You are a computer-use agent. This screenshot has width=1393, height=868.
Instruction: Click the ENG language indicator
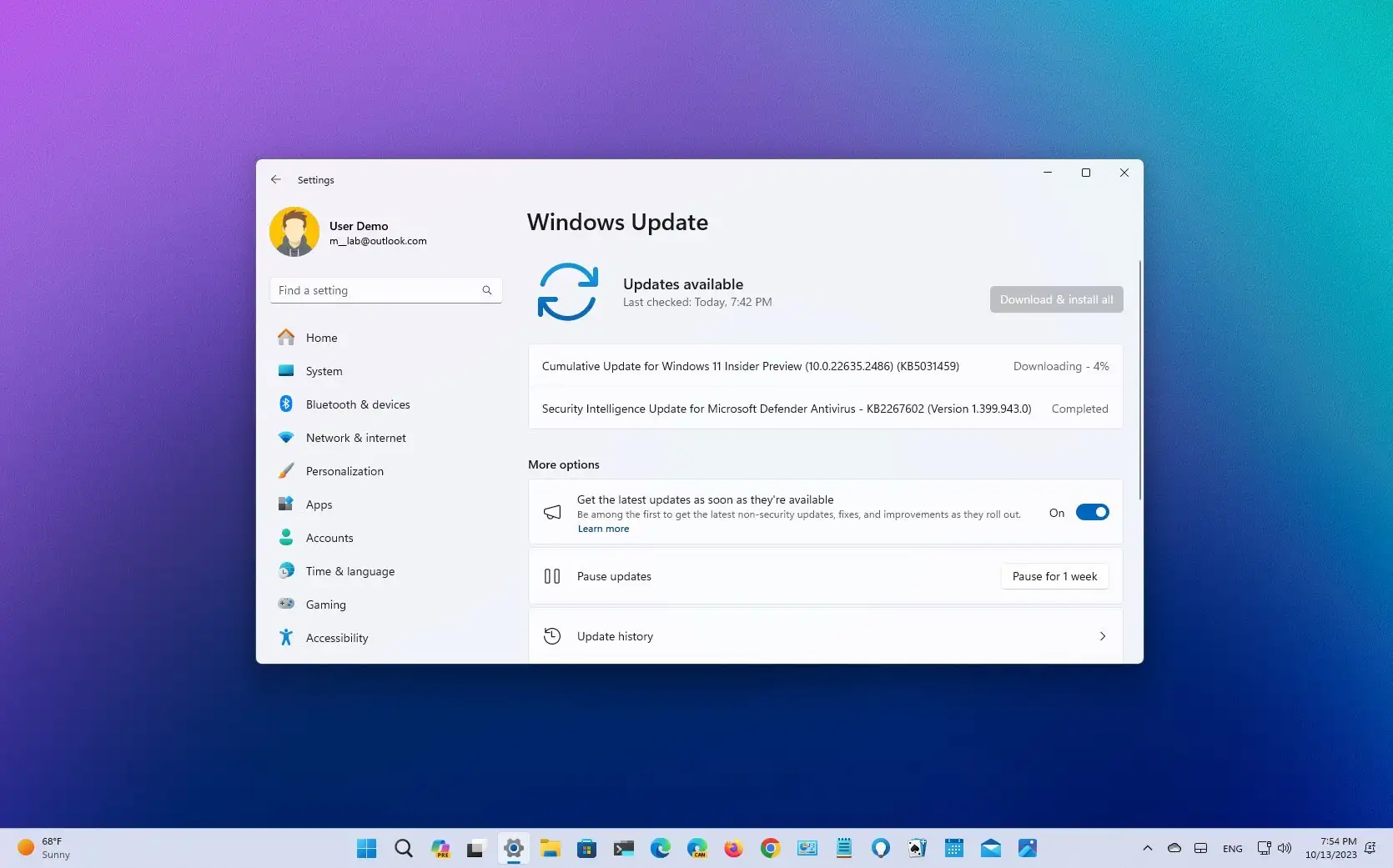1232,849
